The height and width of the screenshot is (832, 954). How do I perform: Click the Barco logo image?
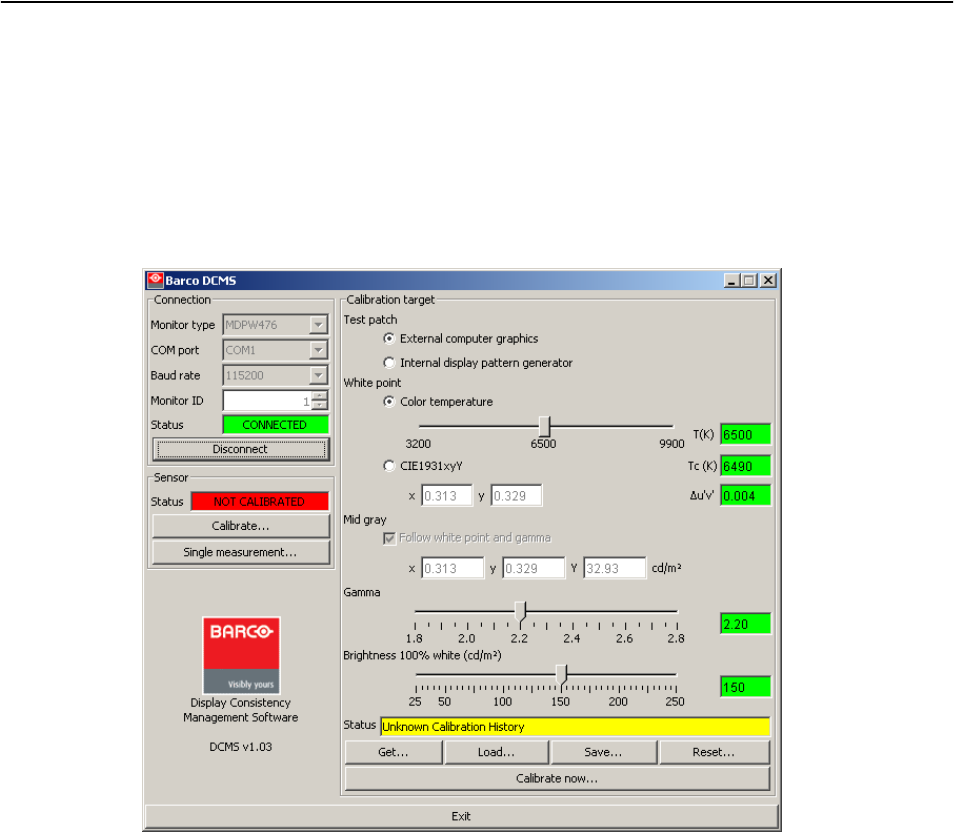[x=241, y=655]
